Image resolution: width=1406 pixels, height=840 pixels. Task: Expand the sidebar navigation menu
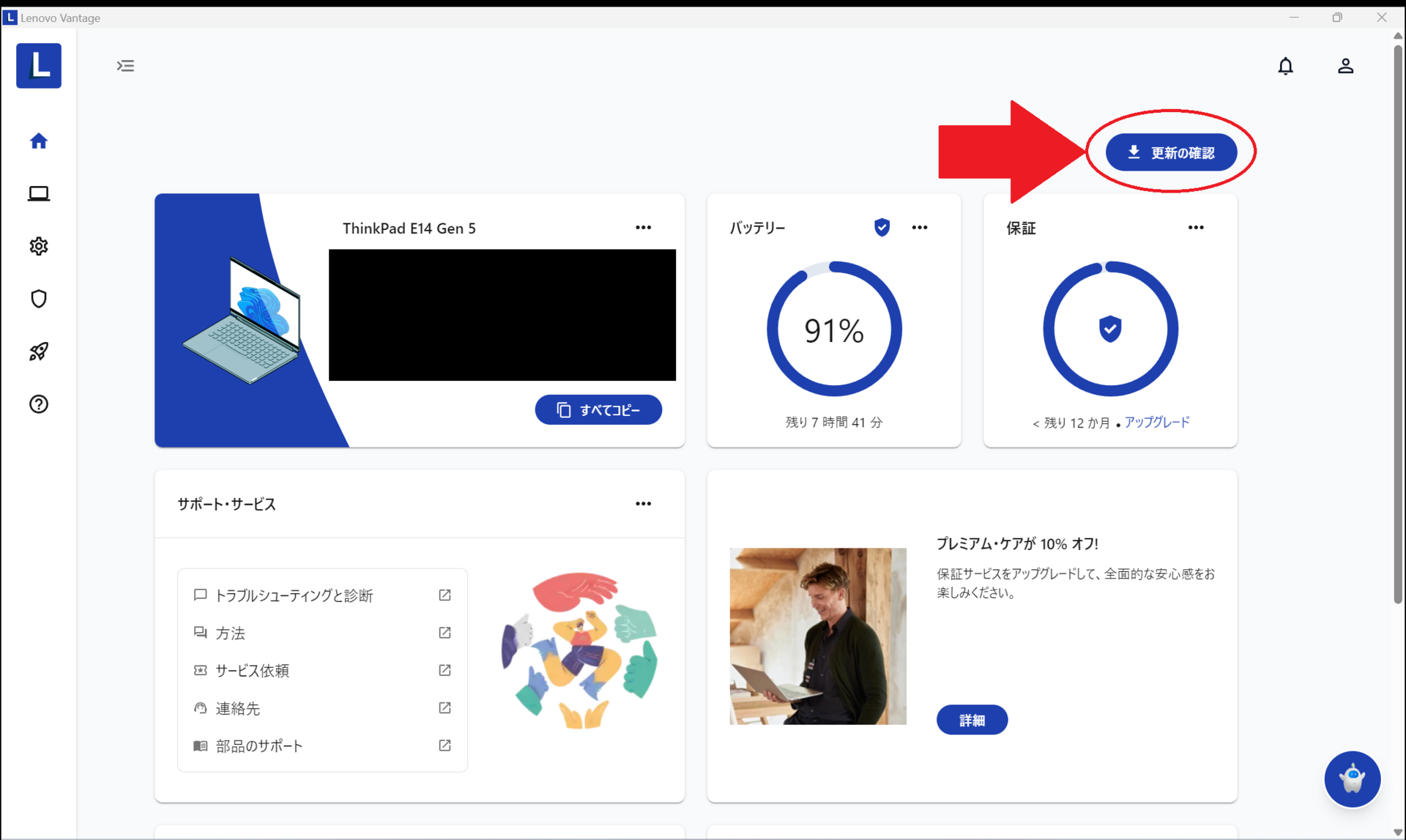click(126, 66)
